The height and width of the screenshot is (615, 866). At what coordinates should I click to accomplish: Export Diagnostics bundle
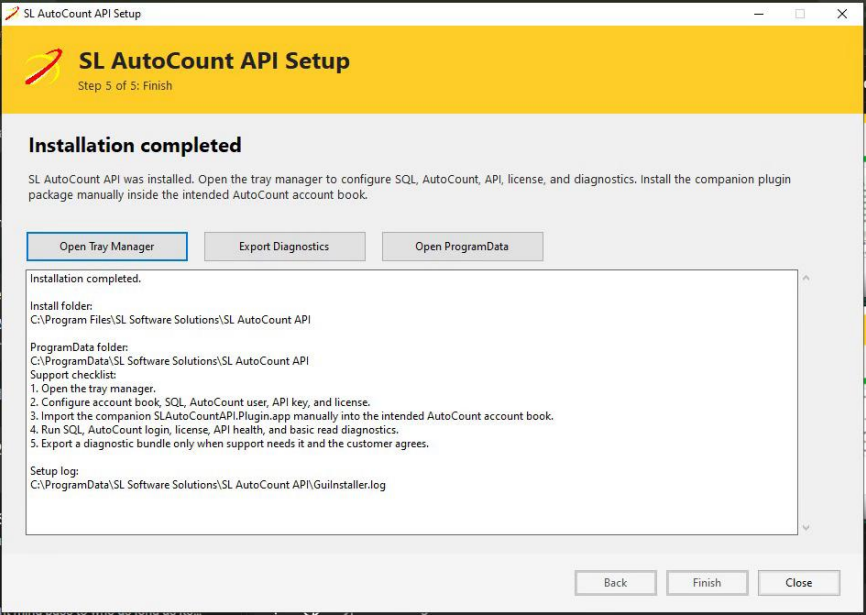click(284, 246)
